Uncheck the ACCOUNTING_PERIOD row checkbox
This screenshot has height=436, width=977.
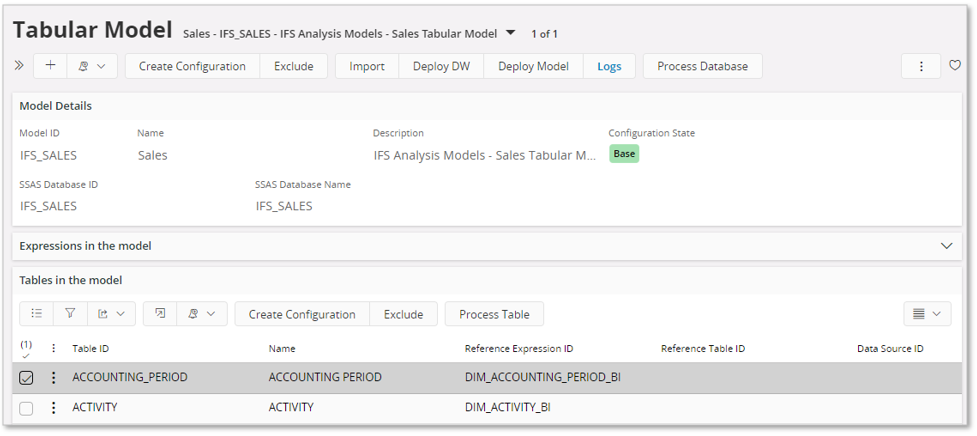26,378
